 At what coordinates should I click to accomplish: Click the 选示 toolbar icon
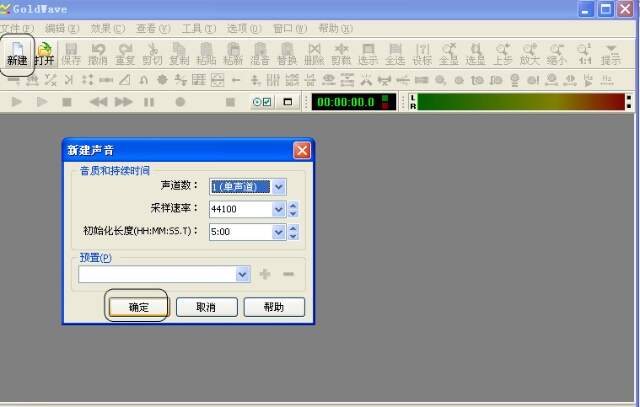point(368,54)
